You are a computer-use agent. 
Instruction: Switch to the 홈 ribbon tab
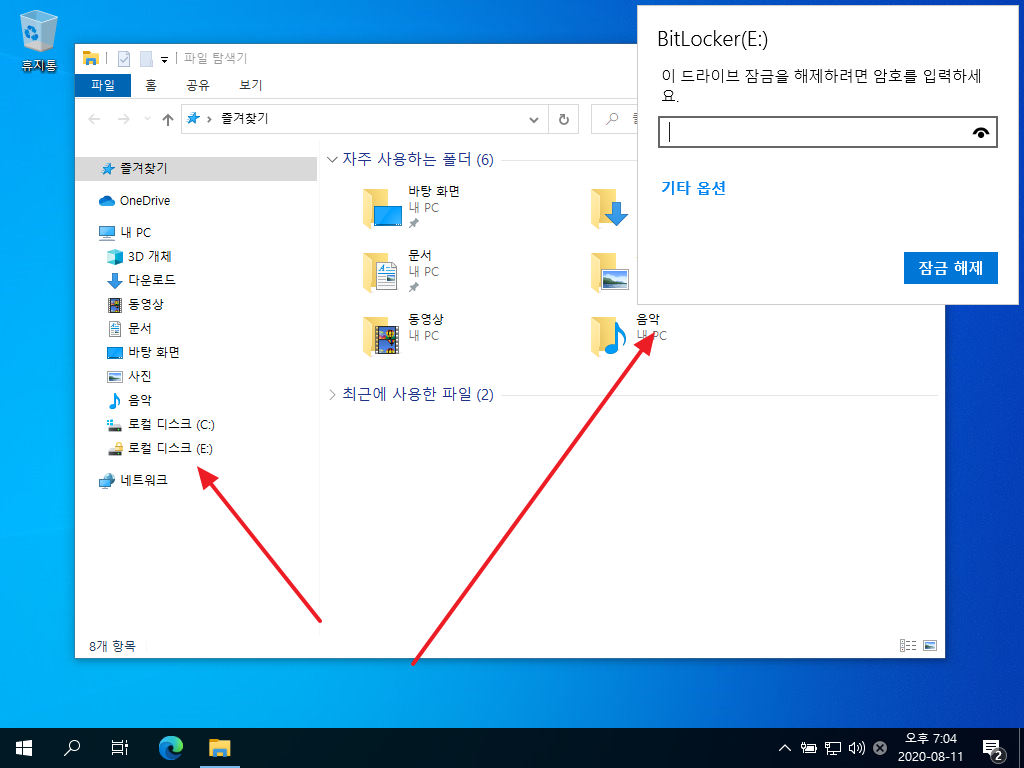pos(151,85)
